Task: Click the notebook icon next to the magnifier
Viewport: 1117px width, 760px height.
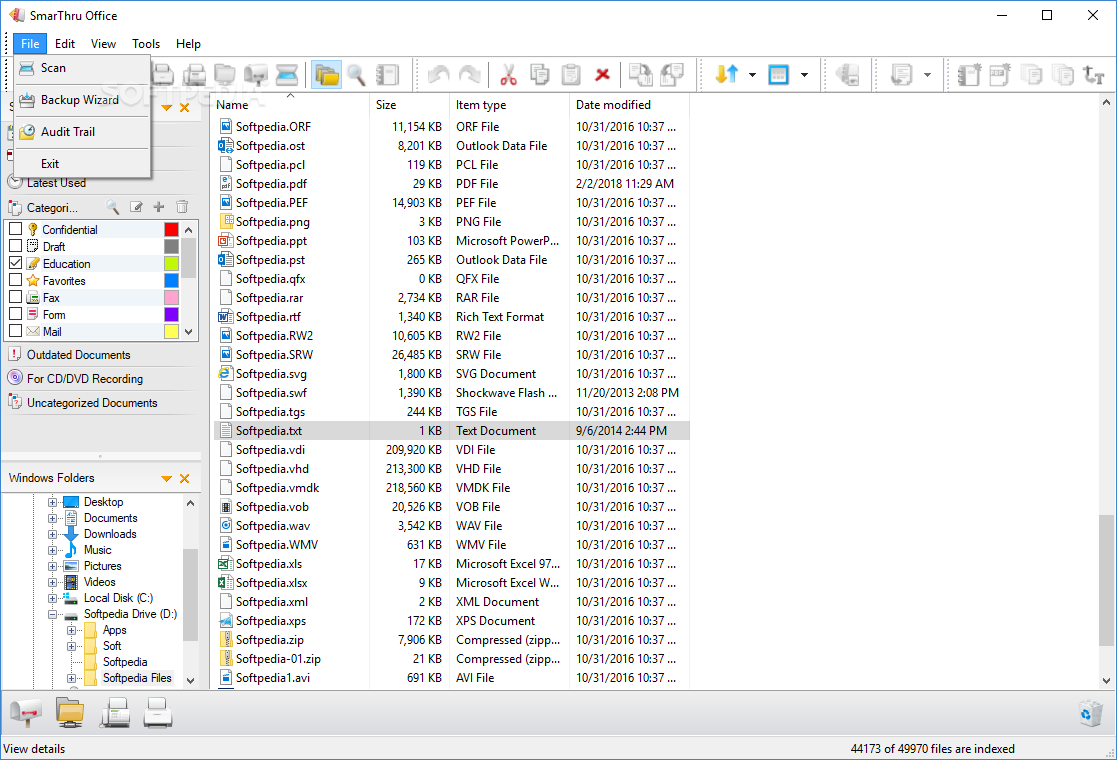Action: tap(388, 74)
